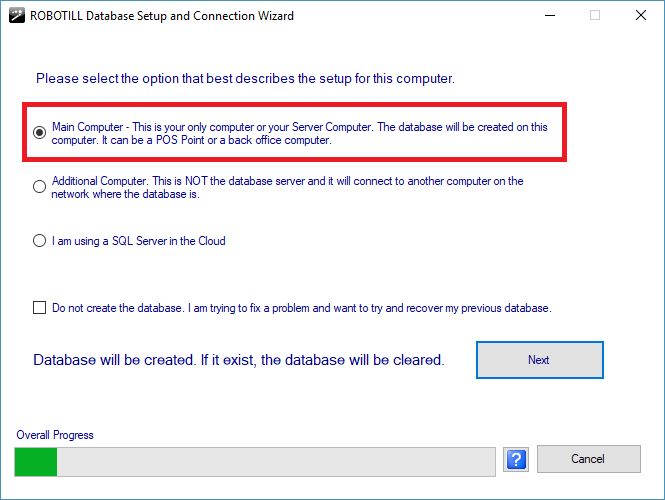Click the window title 'ROBOTILL Database Setup and Connection Wizard'
The height and width of the screenshot is (500, 665).
pos(162,16)
